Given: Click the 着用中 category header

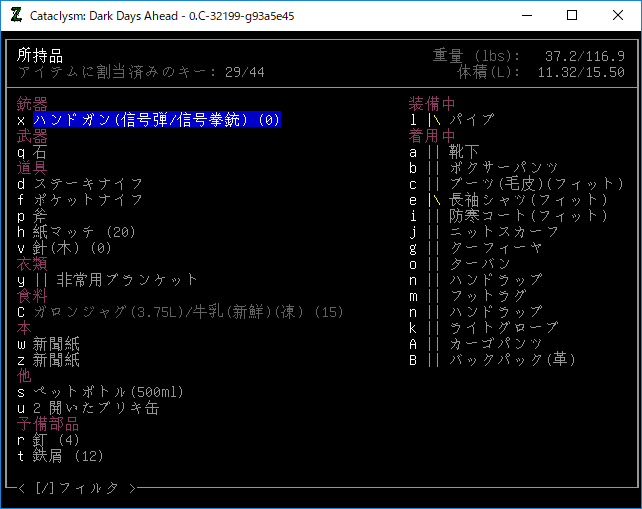Looking at the screenshot, I should [x=432, y=136].
